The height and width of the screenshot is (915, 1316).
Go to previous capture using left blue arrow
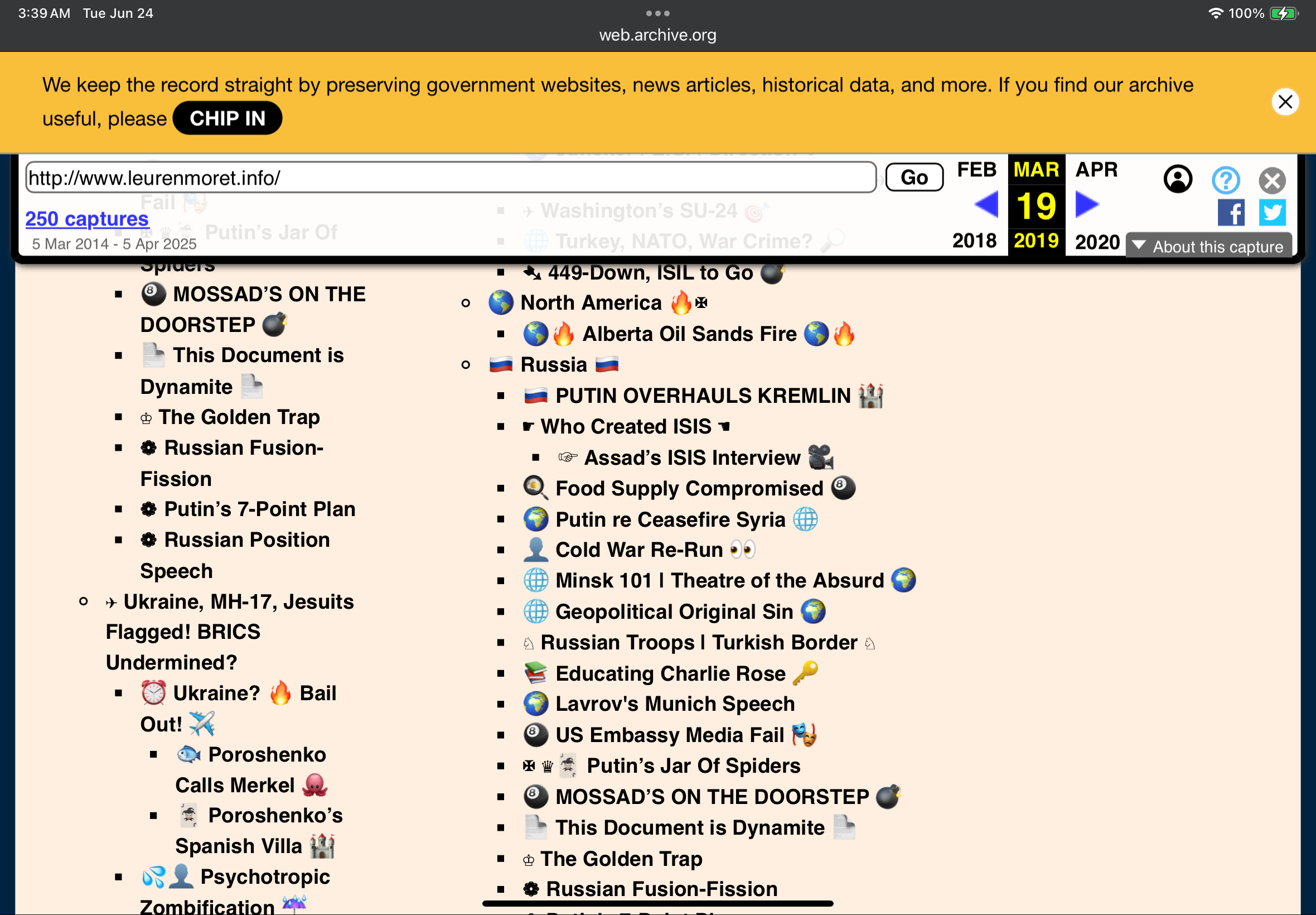point(985,205)
